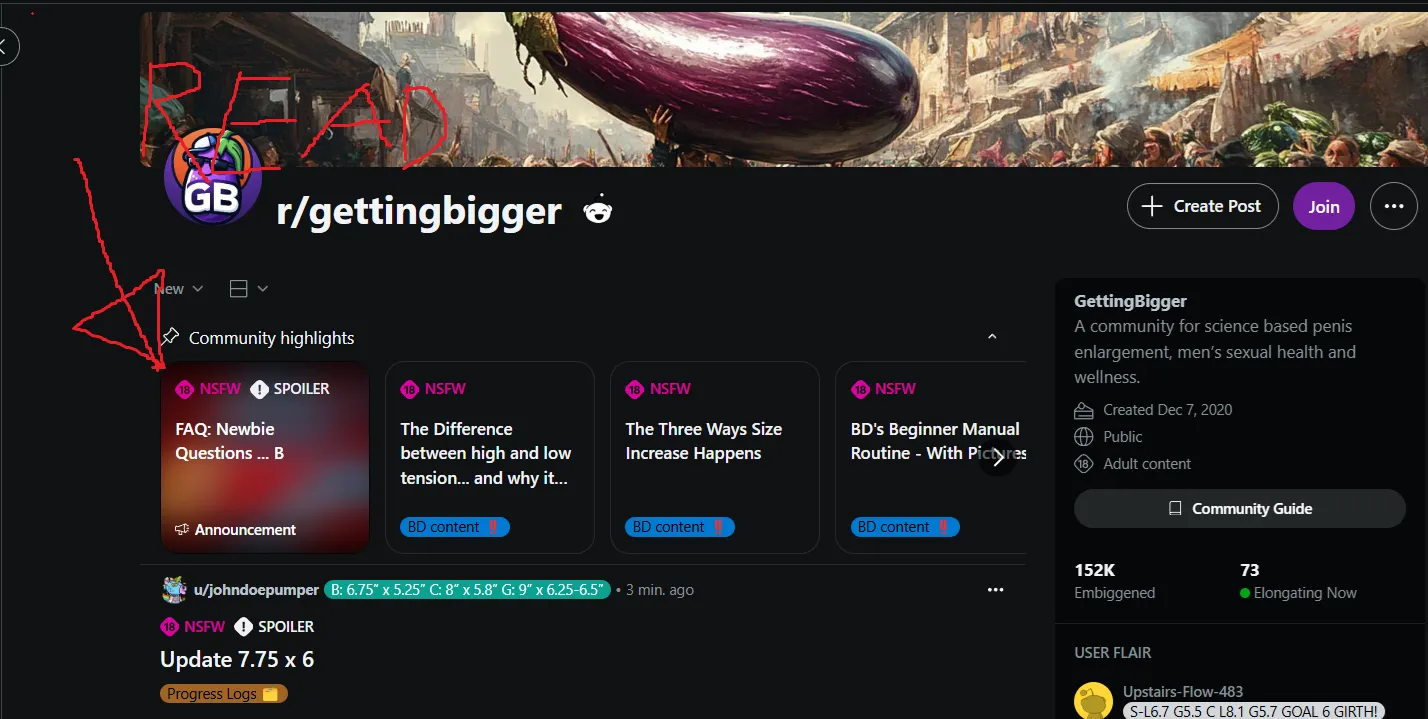Click the r/gettingbigger community avatar icon
Screen dimensions: 1428x719
tap(213, 179)
